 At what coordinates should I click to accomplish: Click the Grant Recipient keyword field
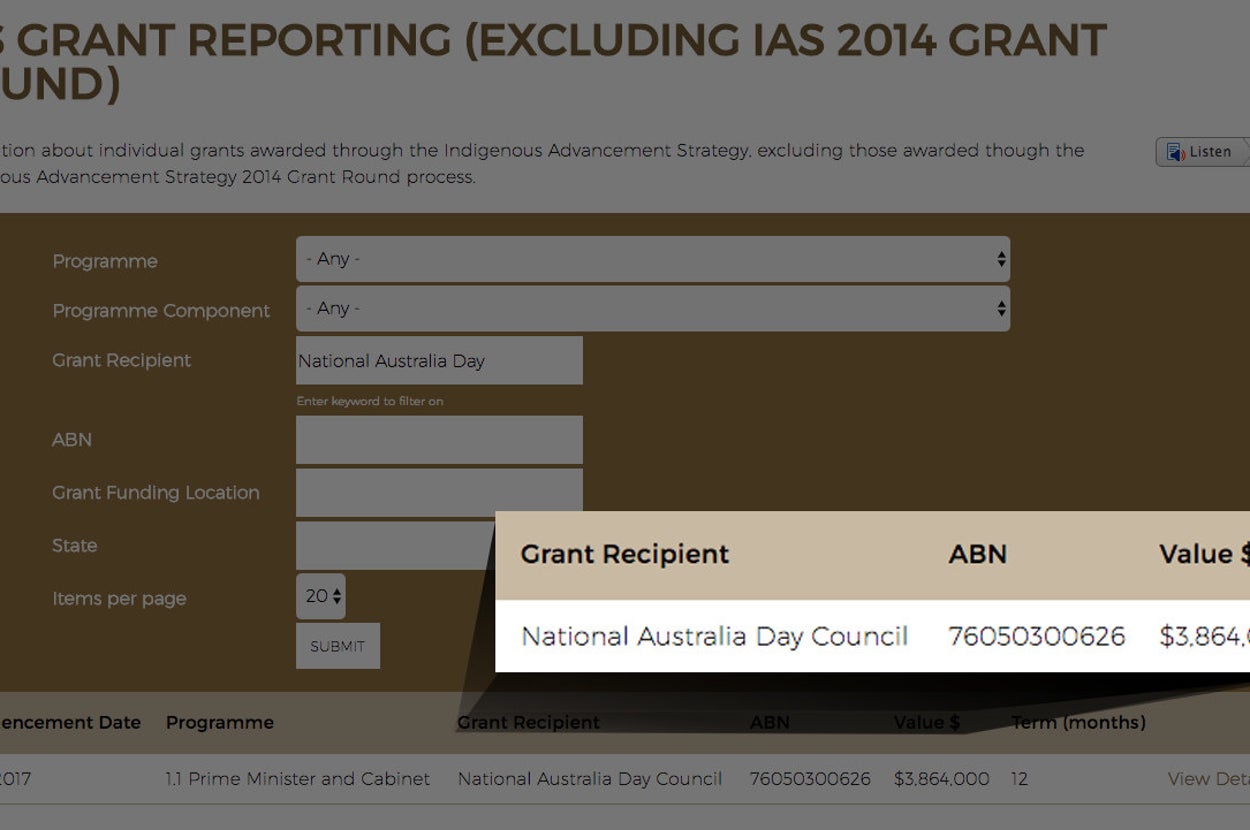pos(439,361)
